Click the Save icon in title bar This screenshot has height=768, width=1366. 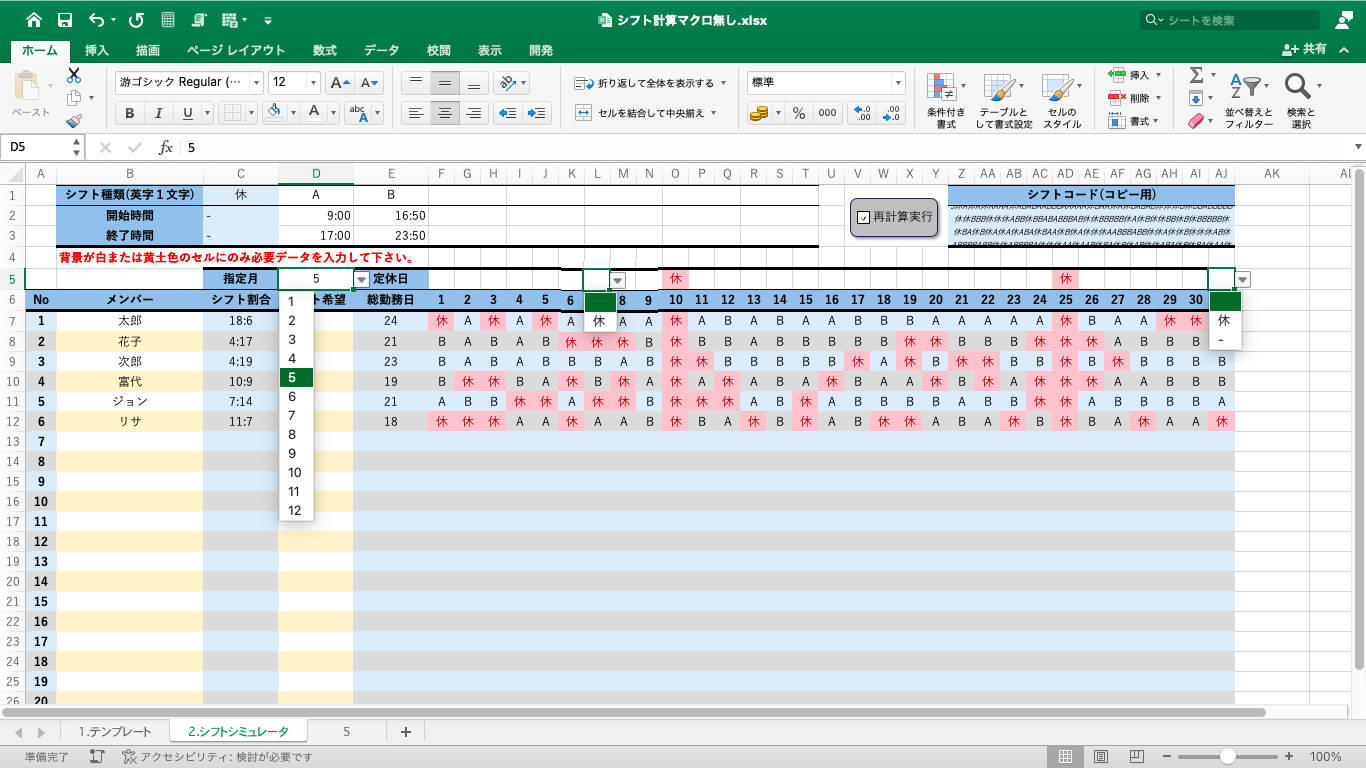pyautogui.click(x=65, y=20)
